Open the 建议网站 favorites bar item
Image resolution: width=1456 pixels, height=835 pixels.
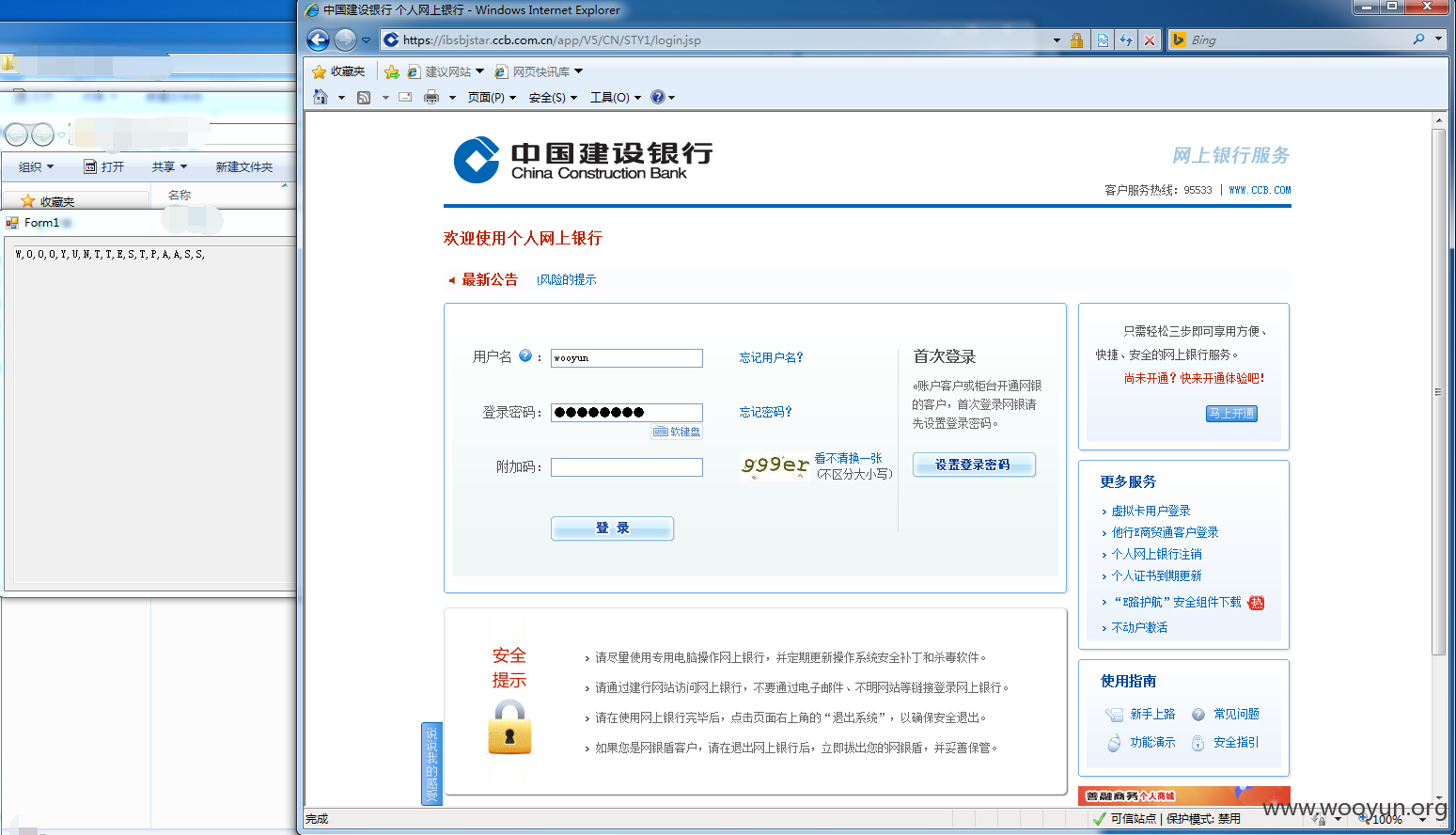pos(446,71)
